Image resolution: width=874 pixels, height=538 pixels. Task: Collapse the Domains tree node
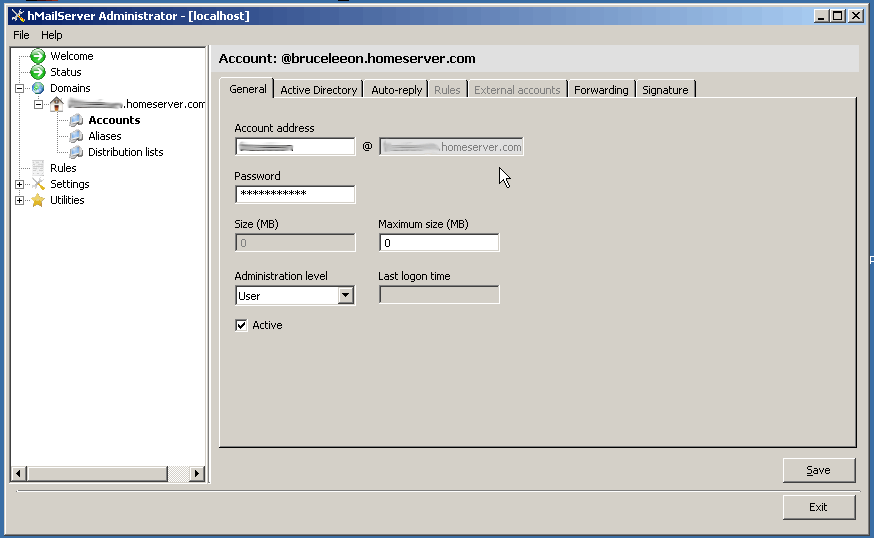click(x=20, y=88)
